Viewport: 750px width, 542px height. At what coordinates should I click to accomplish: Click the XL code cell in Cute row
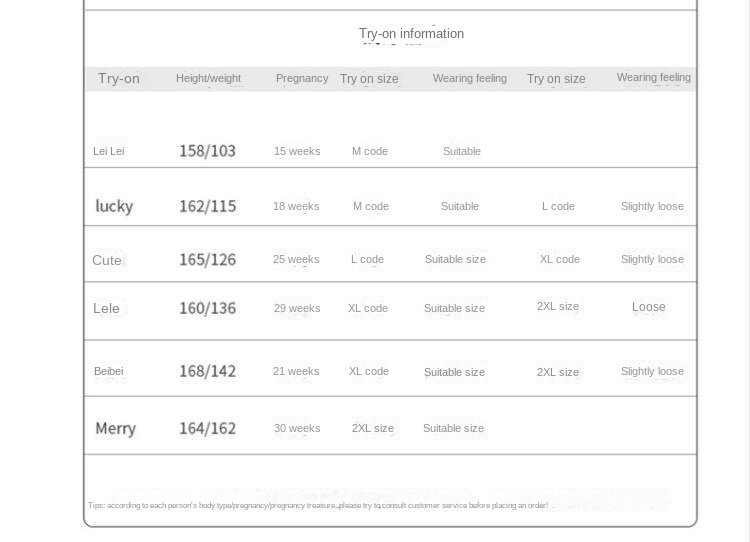click(x=559, y=259)
